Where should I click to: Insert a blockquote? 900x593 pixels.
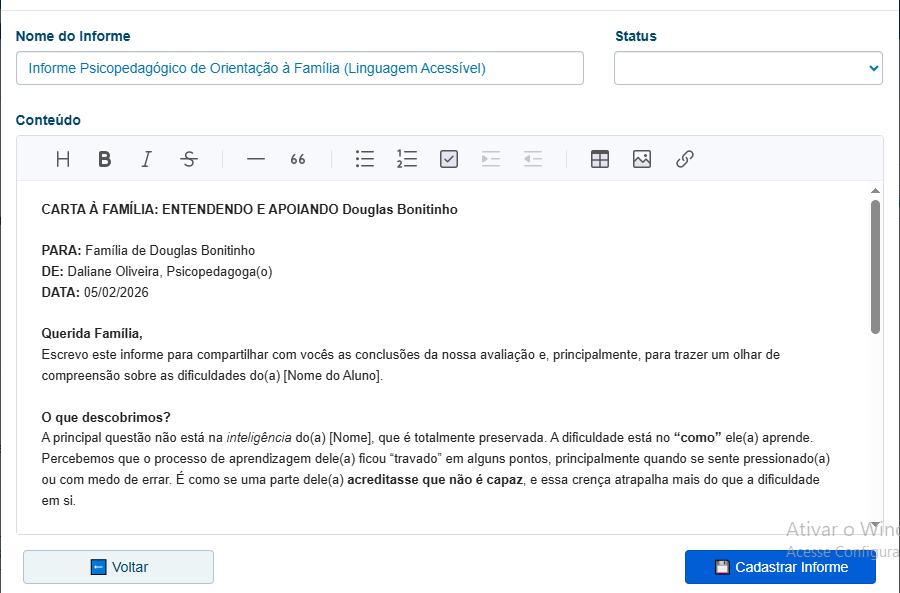pyautogui.click(x=297, y=159)
